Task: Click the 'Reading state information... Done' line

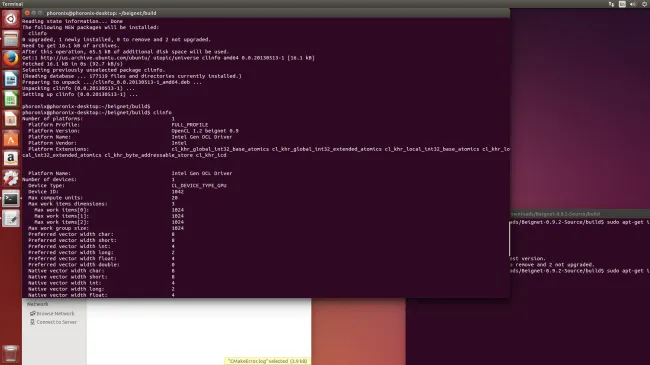Action: [73, 21]
